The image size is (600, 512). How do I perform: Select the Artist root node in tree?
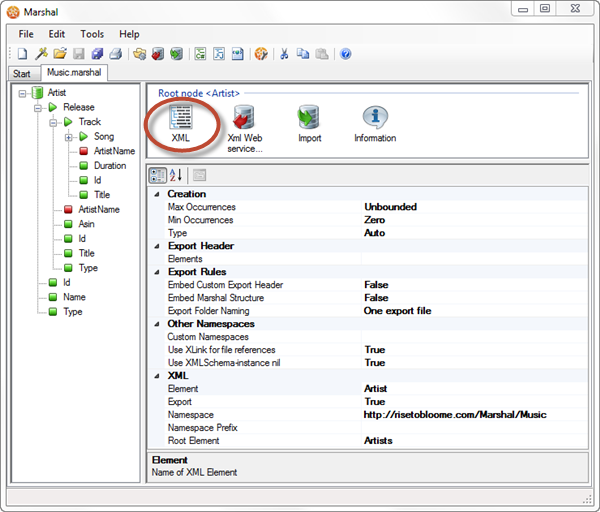click(57, 93)
